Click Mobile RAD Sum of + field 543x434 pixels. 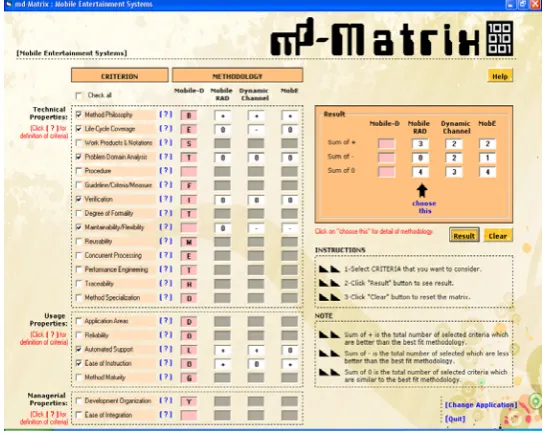tap(420, 144)
